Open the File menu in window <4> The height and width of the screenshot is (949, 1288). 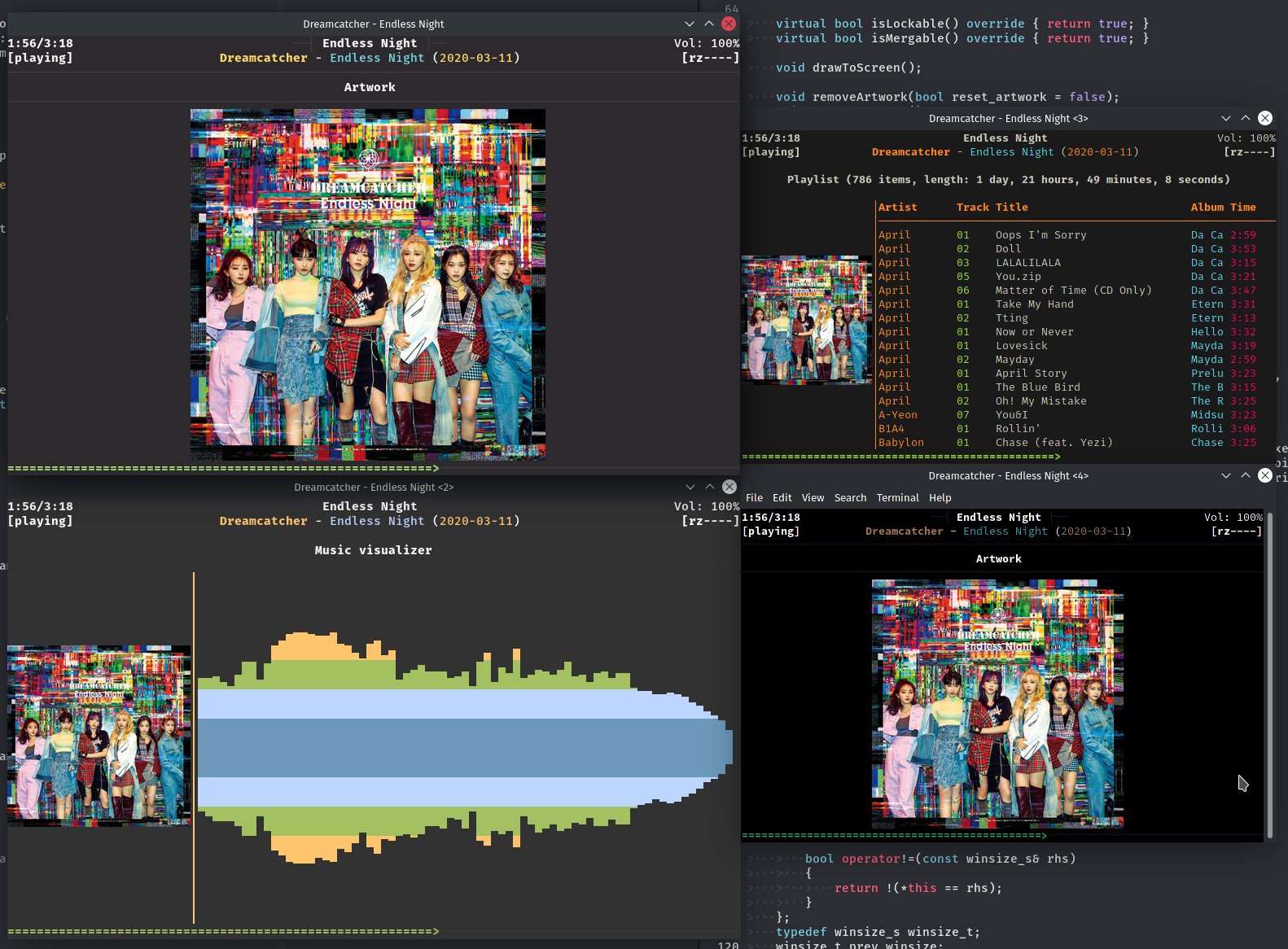(x=755, y=497)
